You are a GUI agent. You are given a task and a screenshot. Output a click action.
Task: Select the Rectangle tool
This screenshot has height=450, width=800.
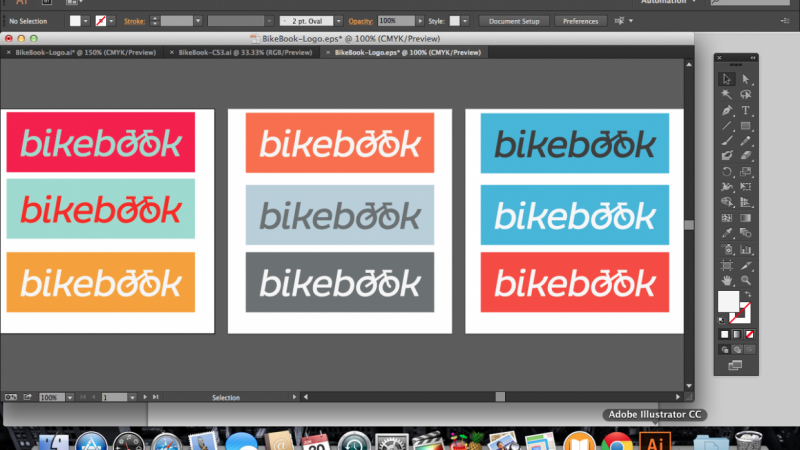coord(745,126)
